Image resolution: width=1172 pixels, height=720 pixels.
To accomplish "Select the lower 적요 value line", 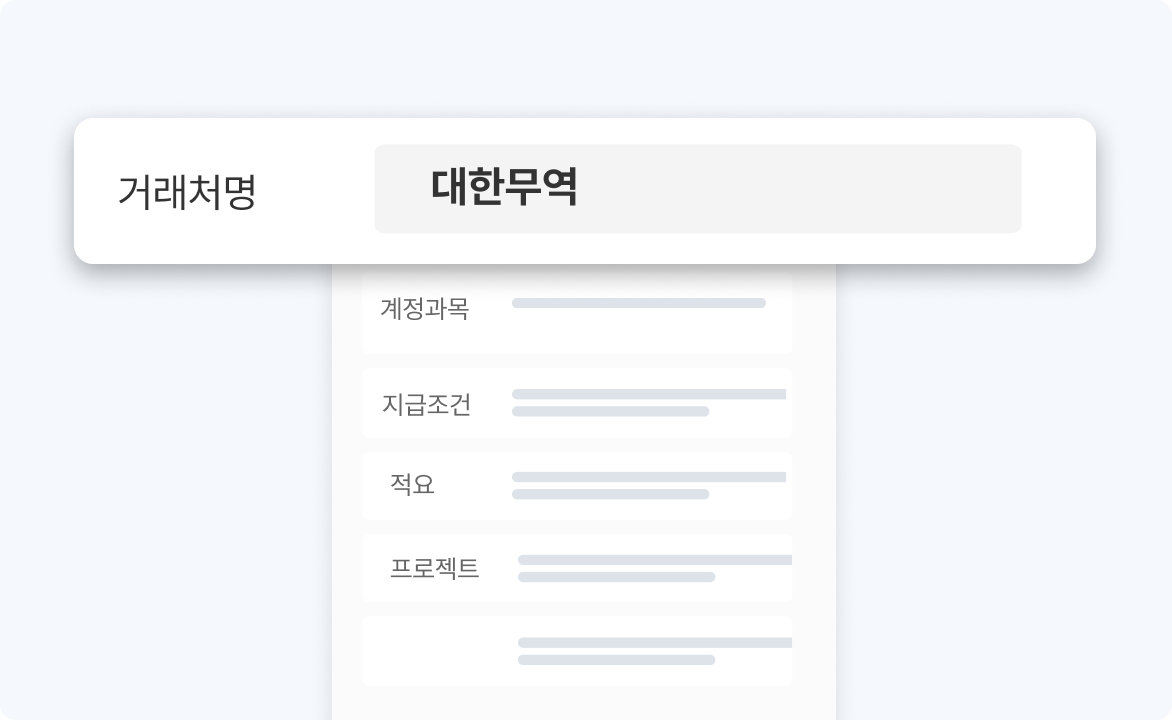I will coord(610,494).
